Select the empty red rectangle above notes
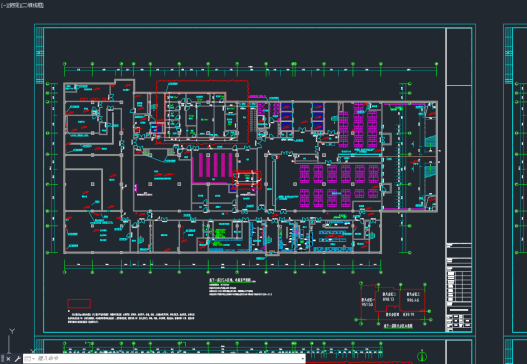 (x=79, y=304)
